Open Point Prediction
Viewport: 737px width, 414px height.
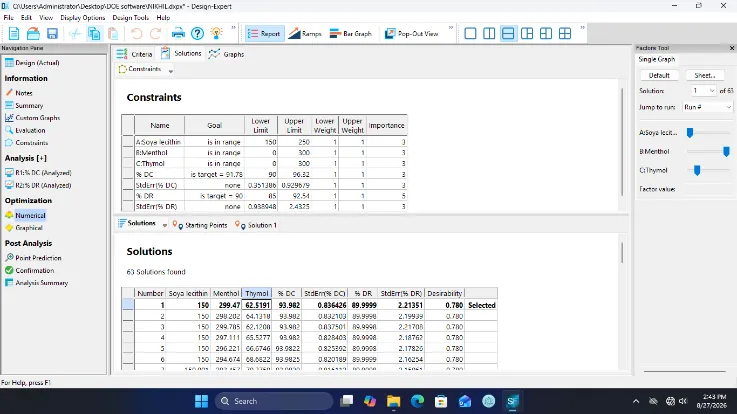(x=33, y=258)
